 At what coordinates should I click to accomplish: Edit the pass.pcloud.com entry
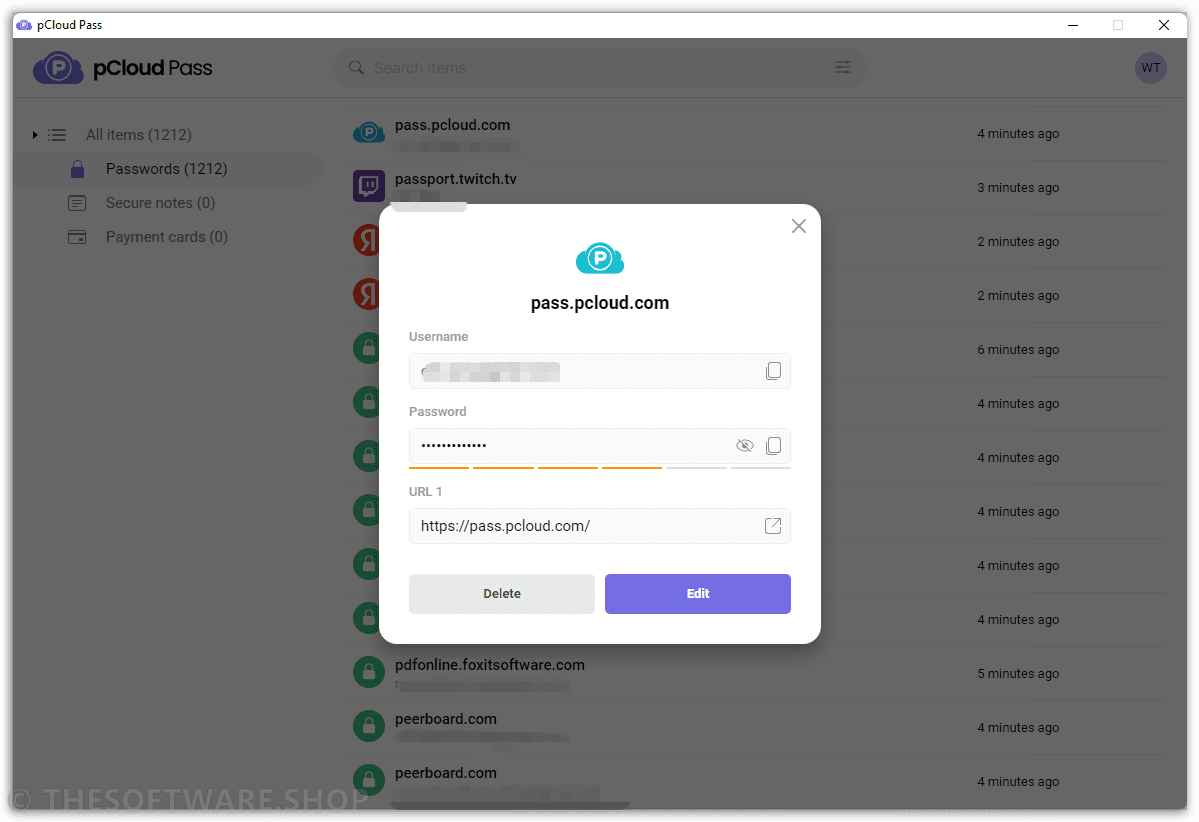tap(697, 593)
